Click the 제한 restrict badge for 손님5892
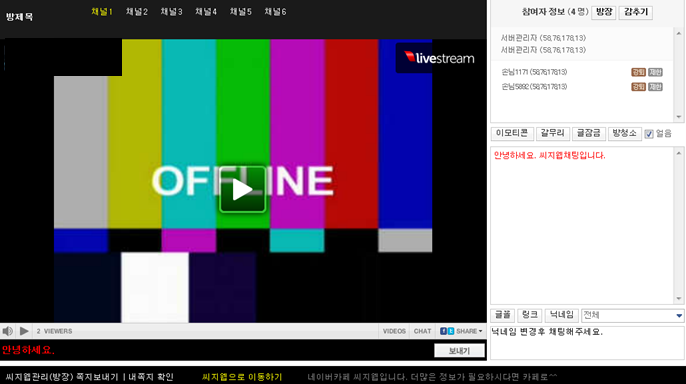 [x=655, y=87]
